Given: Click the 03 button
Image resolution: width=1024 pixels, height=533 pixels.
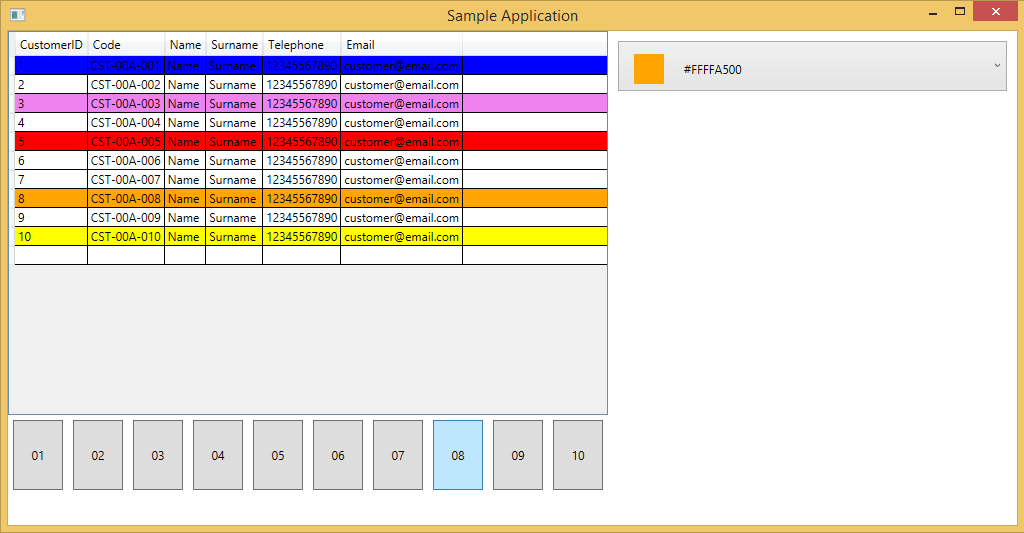Looking at the screenshot, I should click(158, 455).
